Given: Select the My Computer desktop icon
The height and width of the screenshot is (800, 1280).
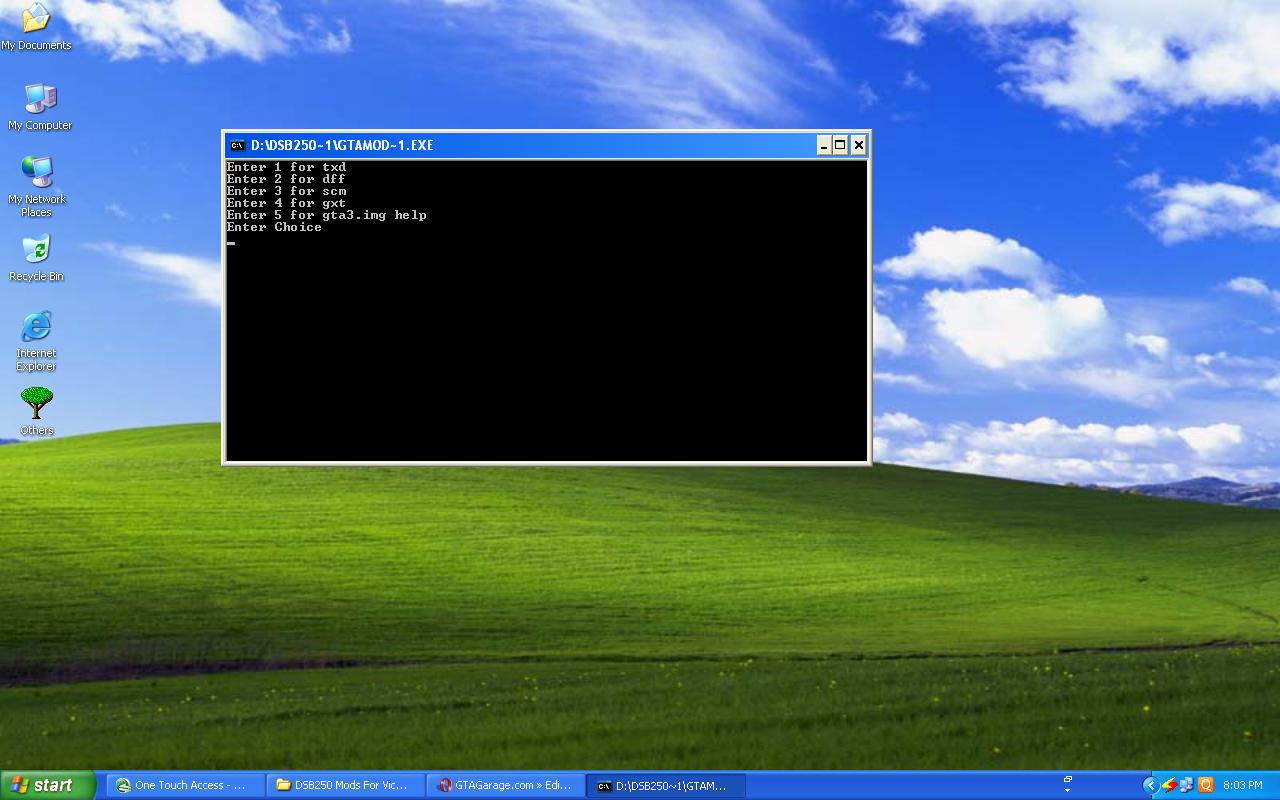Looking at the screenshot, I should pos(40,100).
